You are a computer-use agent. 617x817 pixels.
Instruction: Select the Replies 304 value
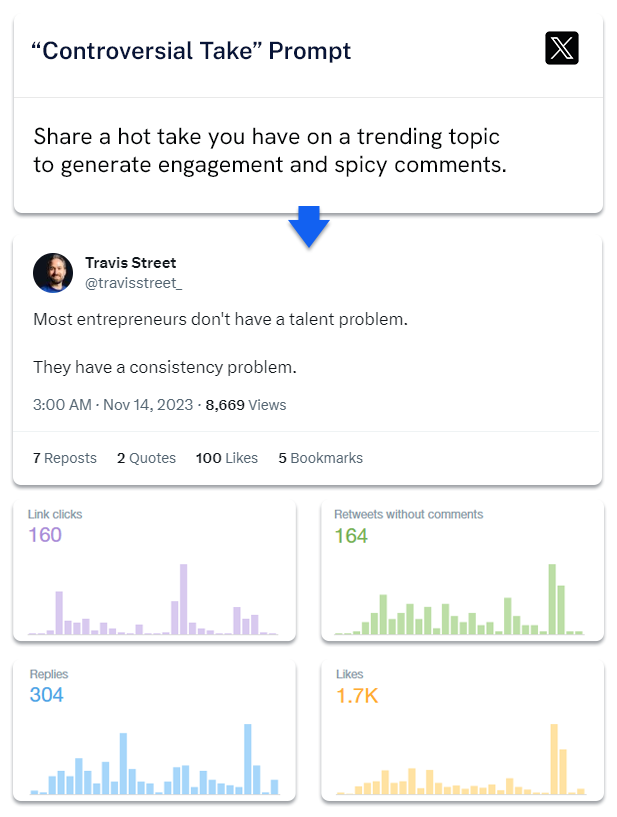[x=46, y=695]
